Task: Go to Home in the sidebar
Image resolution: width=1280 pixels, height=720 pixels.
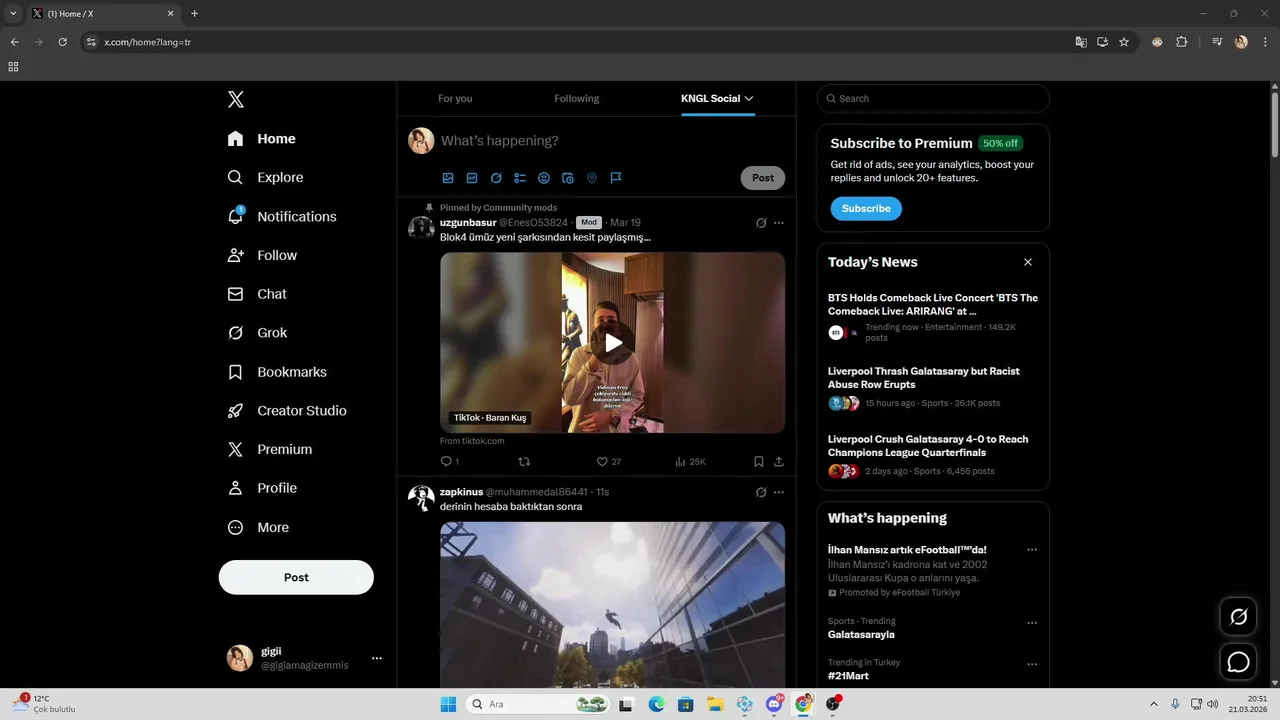Action: click(x=262, y=139)
